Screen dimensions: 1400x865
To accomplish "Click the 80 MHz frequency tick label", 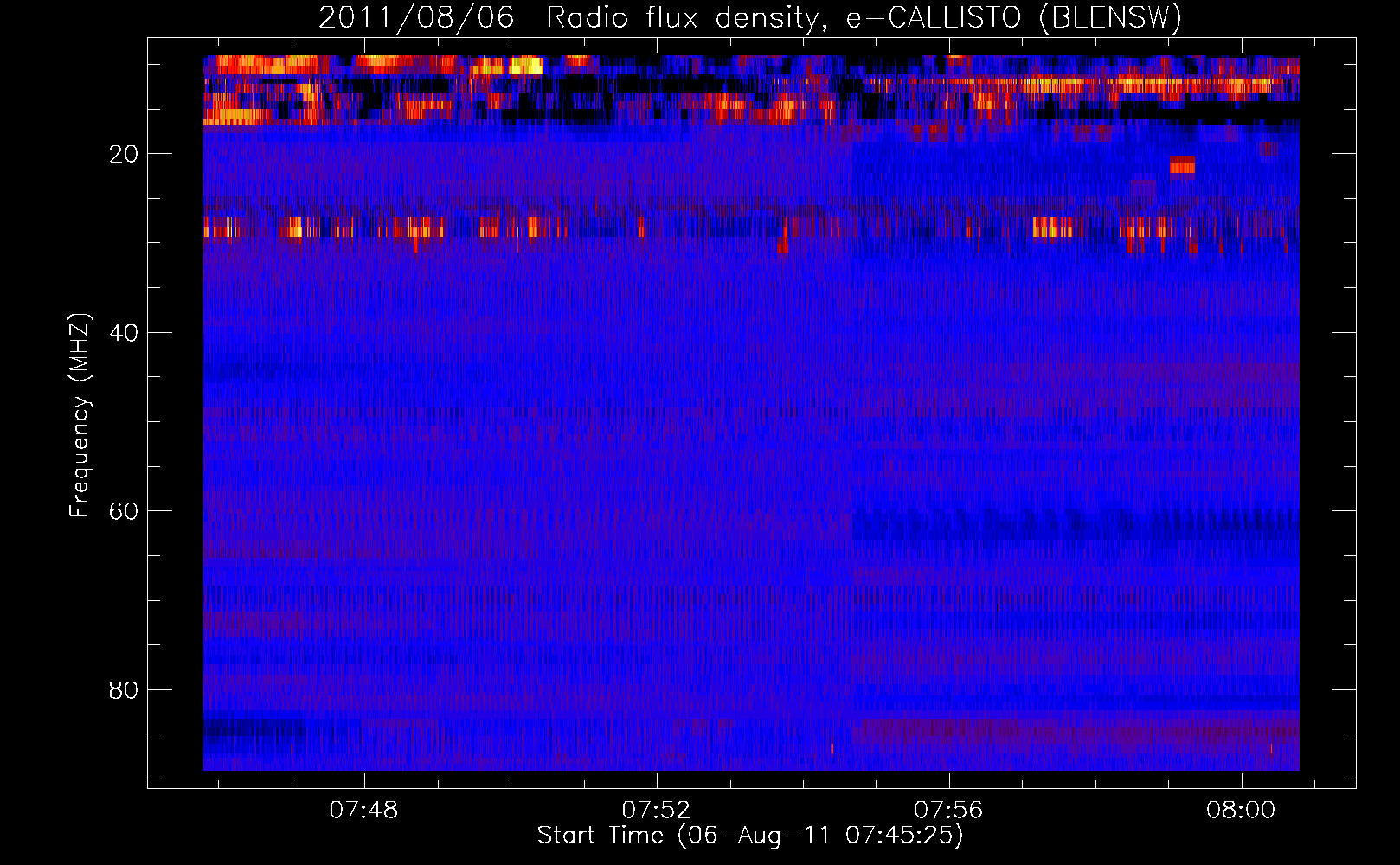I will [125, 690].
